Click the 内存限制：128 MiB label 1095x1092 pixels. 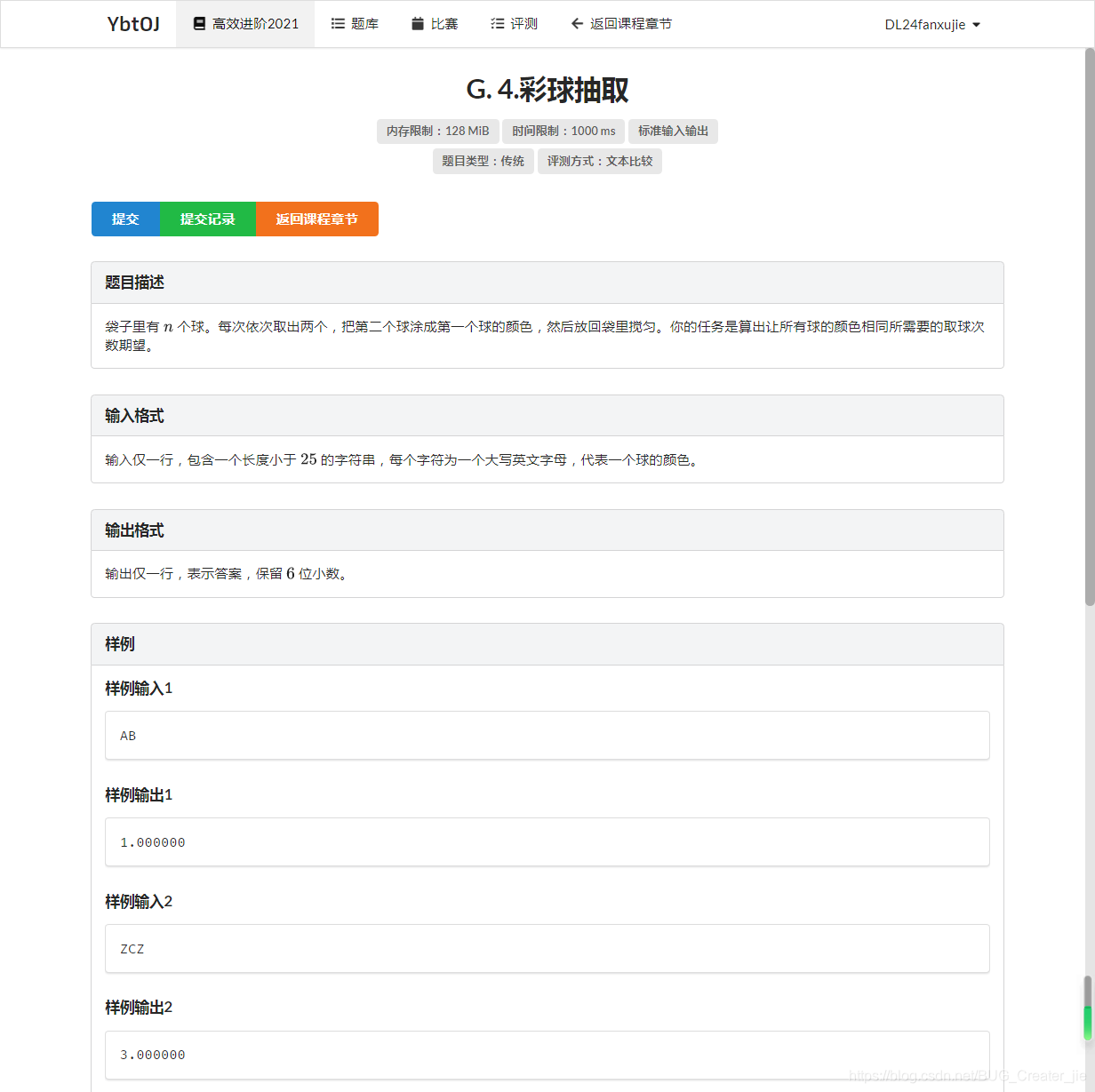coord(437,132)
